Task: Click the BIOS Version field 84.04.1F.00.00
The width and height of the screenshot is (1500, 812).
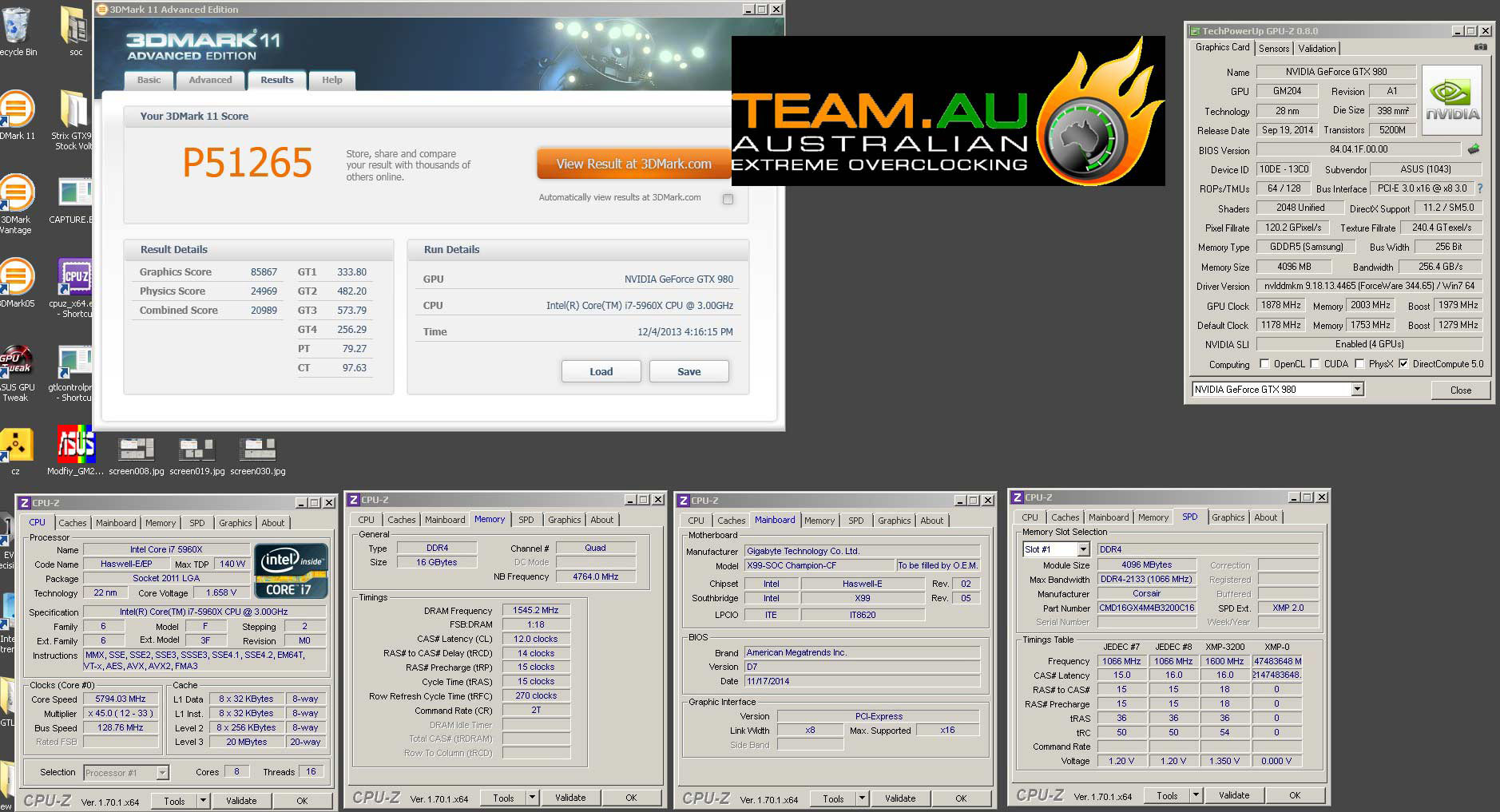Action: coord(1359,149)
